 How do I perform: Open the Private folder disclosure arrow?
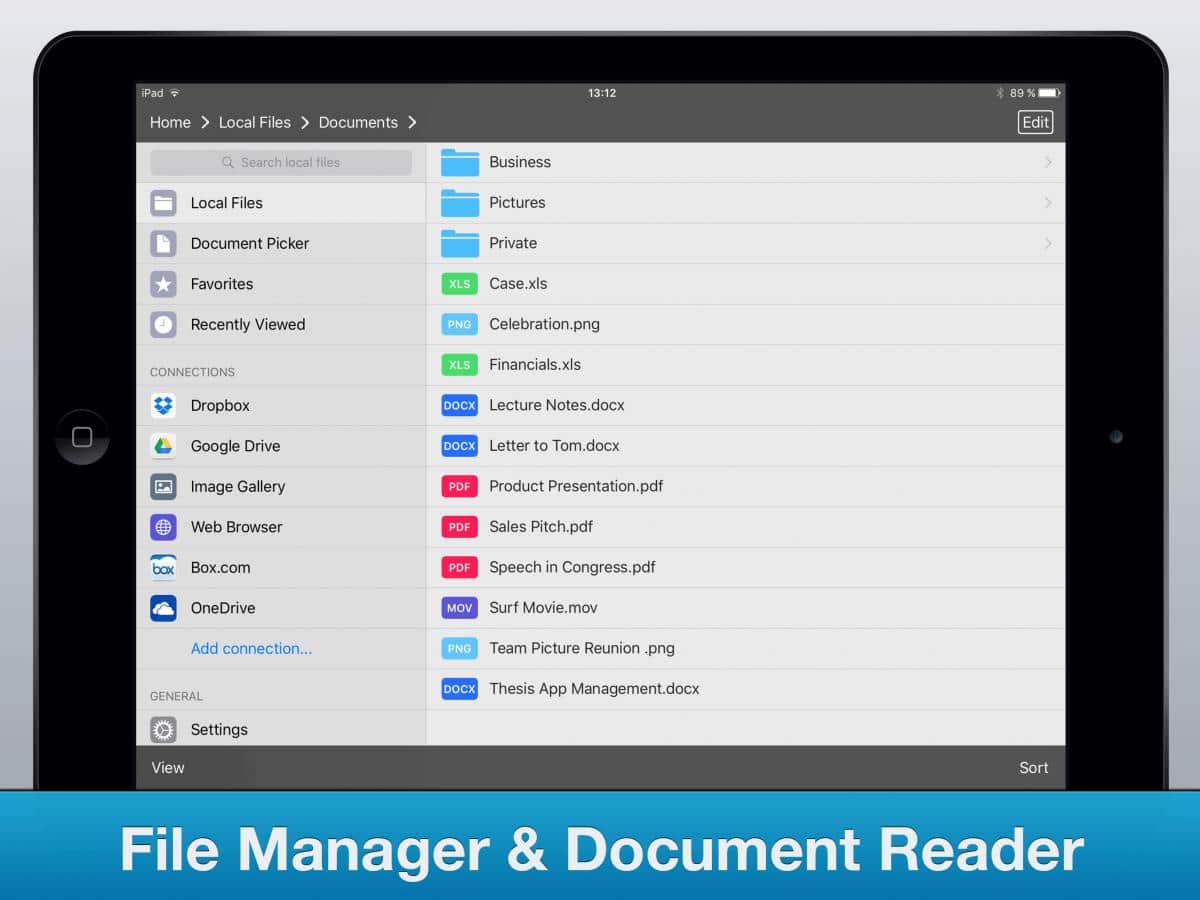[x=1047, y=243]
